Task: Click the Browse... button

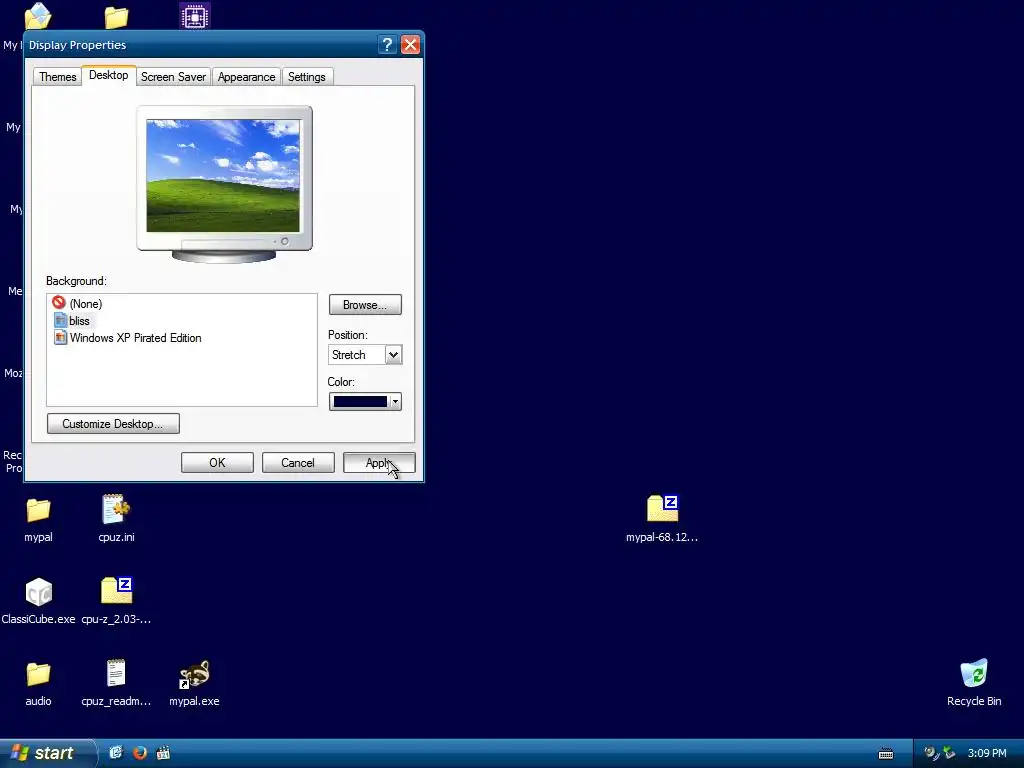Action: tap(365, 305)
